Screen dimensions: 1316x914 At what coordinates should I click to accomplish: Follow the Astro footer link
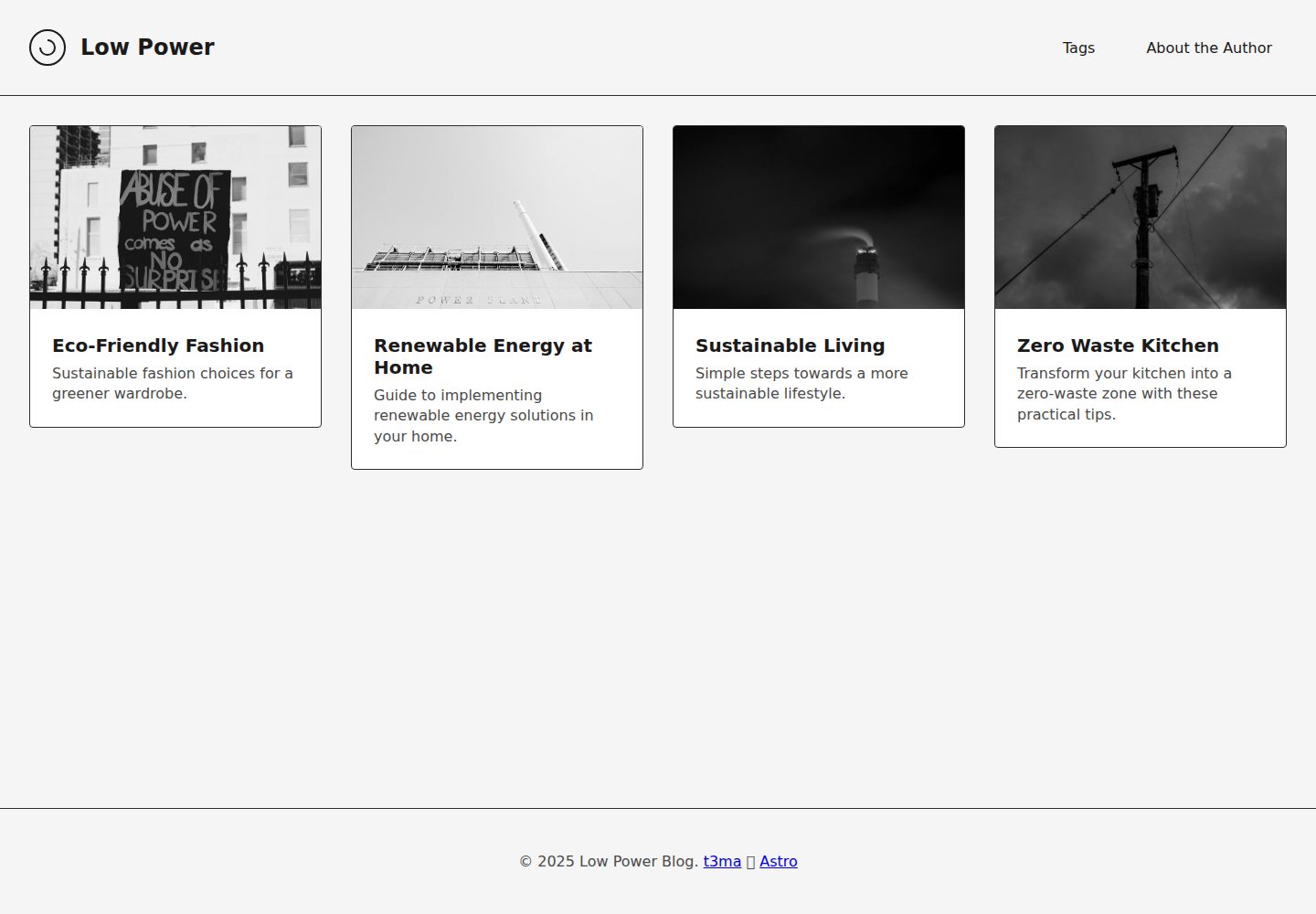point(779,861)
